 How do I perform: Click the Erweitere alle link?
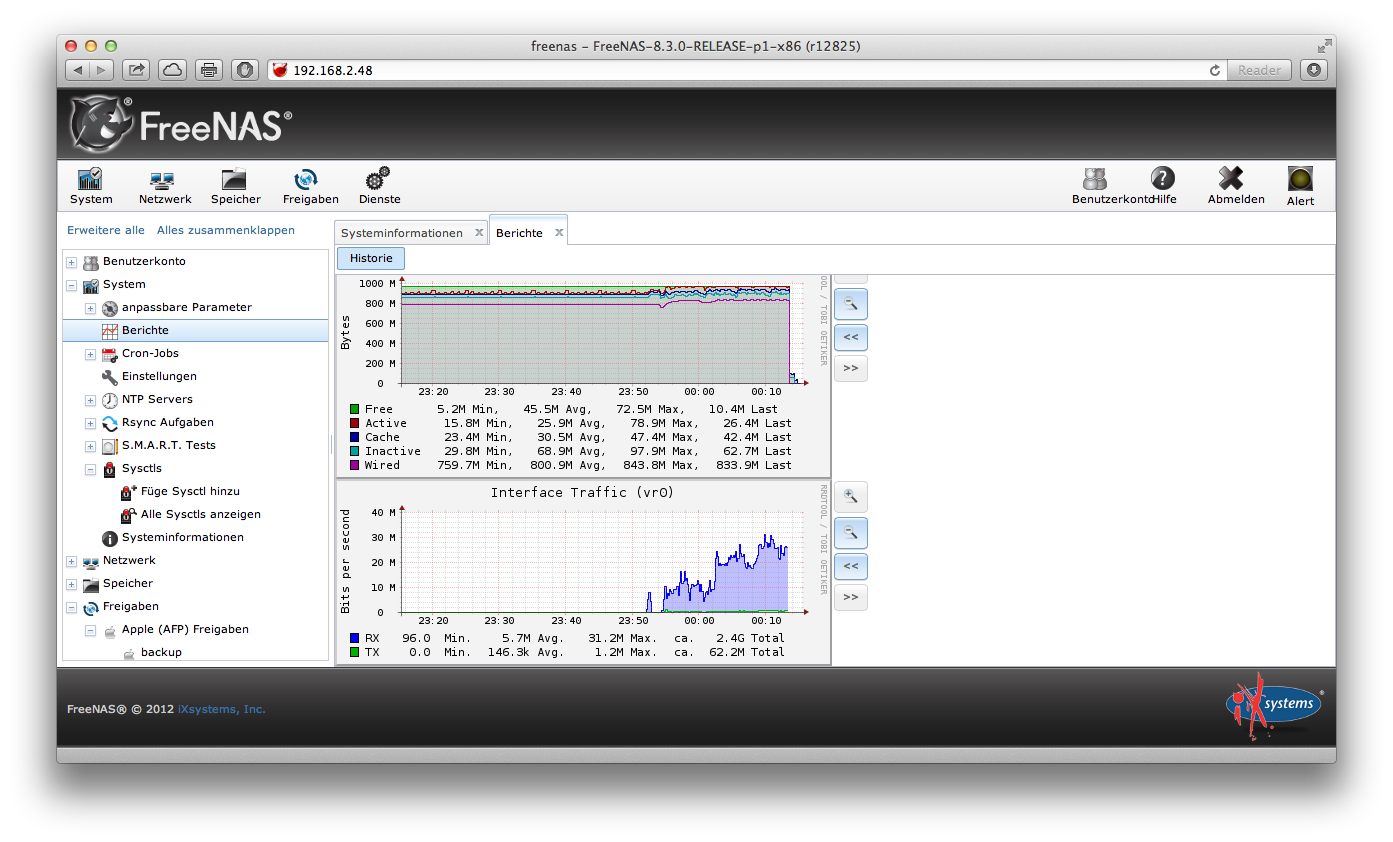tap(105, 230)
